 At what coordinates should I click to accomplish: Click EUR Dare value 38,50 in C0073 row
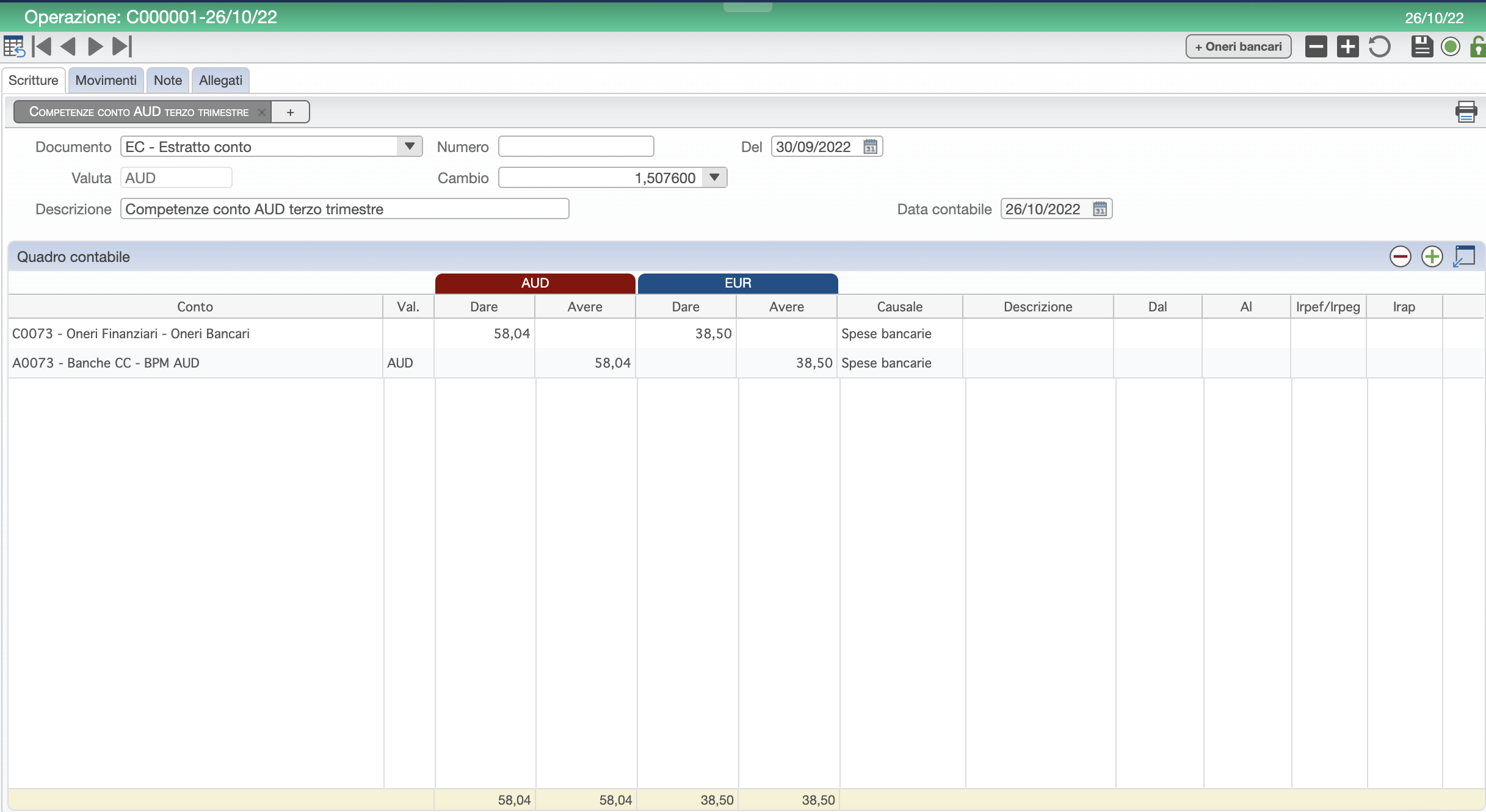coord(713,333)
